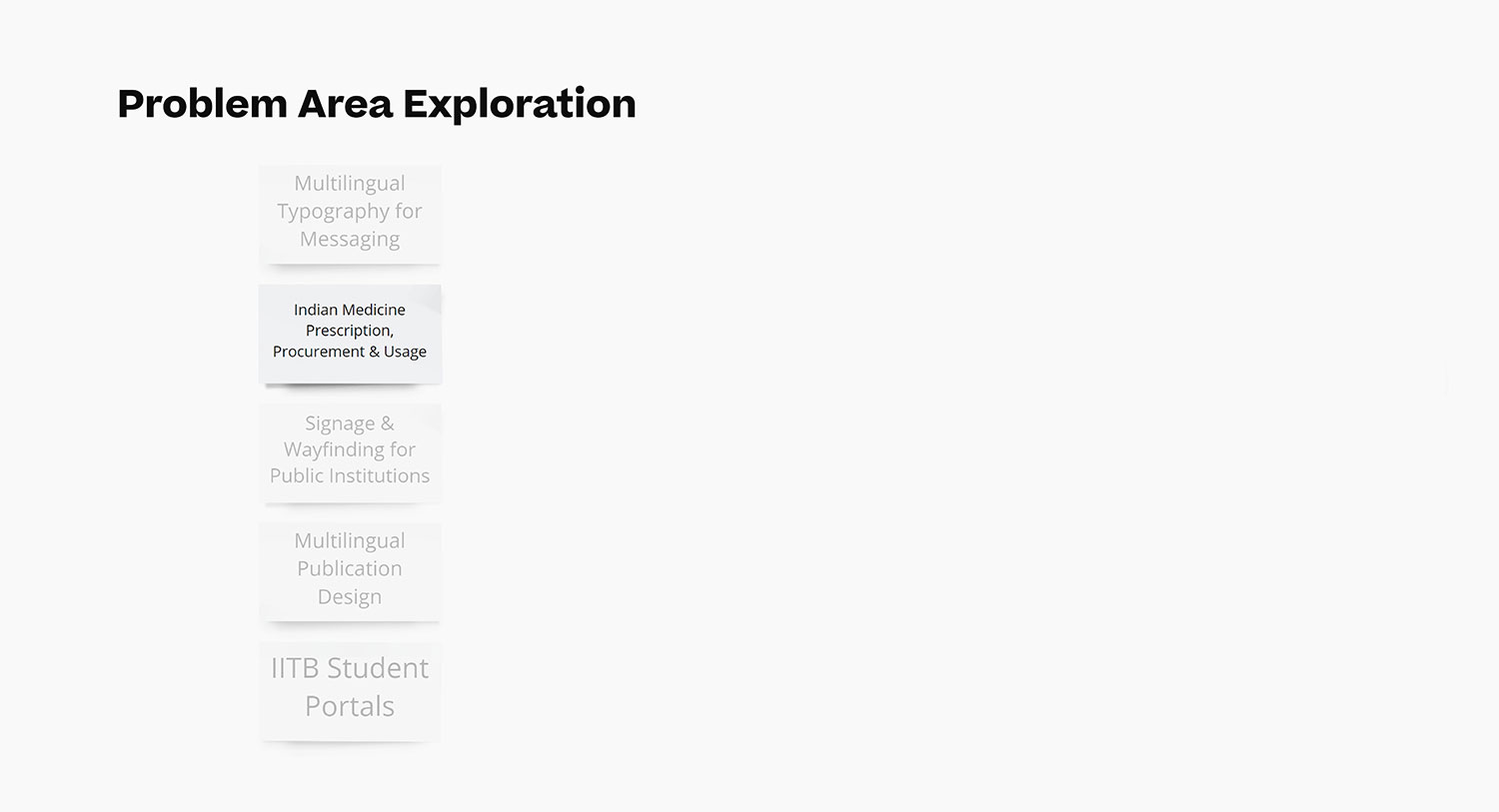
Task: Choose the card mentioning Publication
Action: click(x=350, y=569)
